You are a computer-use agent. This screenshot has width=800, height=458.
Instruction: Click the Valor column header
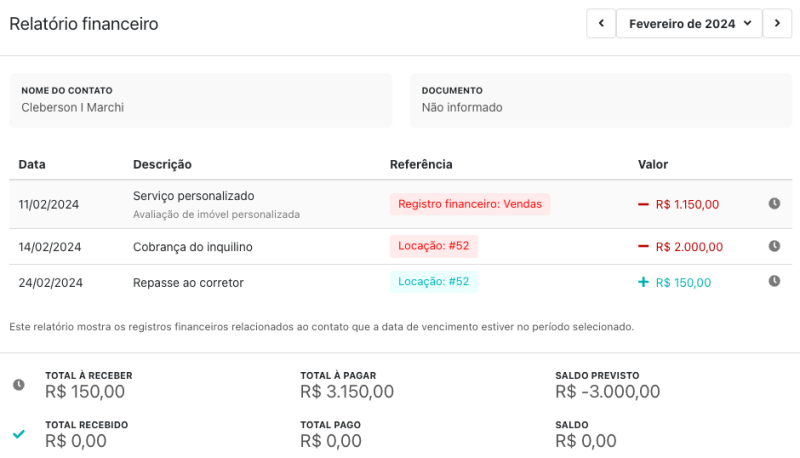click(653, 164)
